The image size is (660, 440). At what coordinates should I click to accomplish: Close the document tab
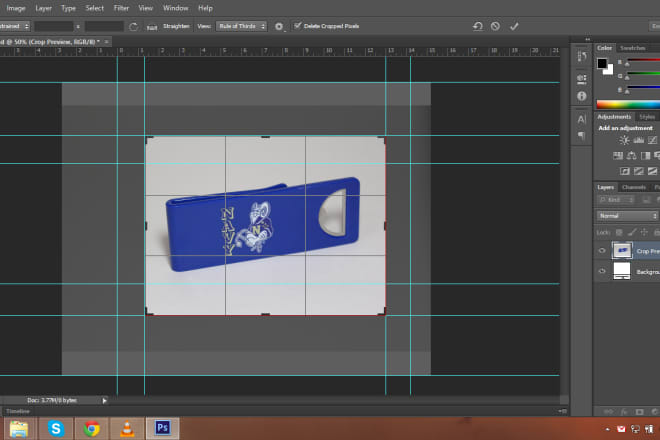pos(106,42)
